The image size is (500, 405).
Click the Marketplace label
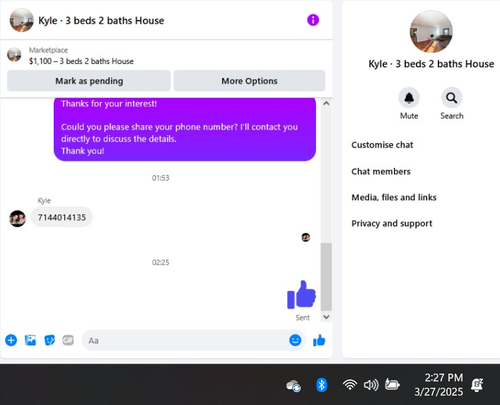coord(48,50)
